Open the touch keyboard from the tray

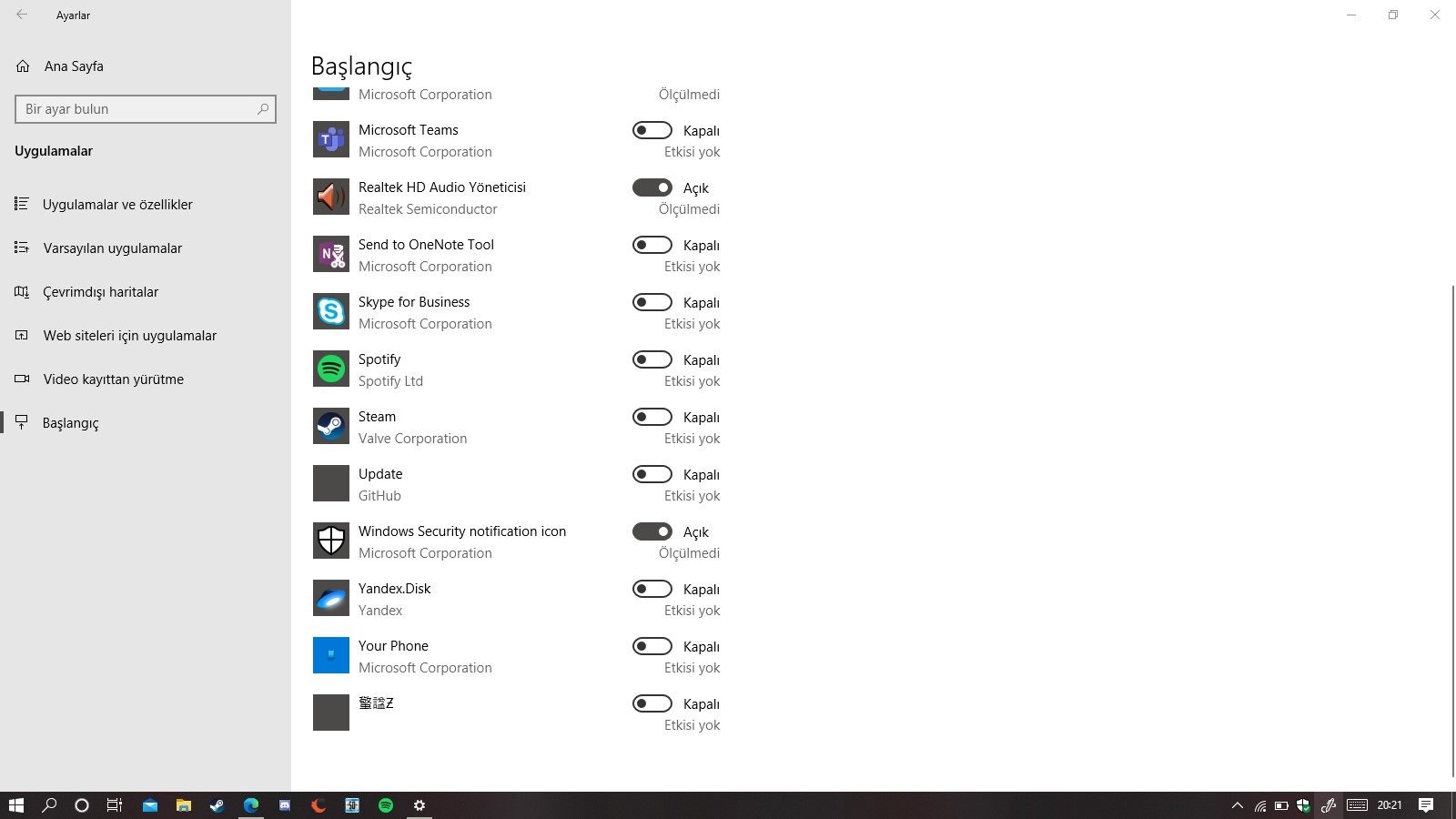1357,805
